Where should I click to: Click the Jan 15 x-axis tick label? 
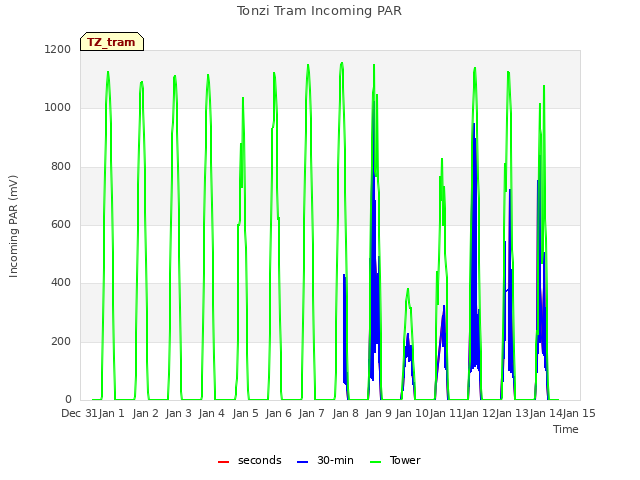coord(579,413)
